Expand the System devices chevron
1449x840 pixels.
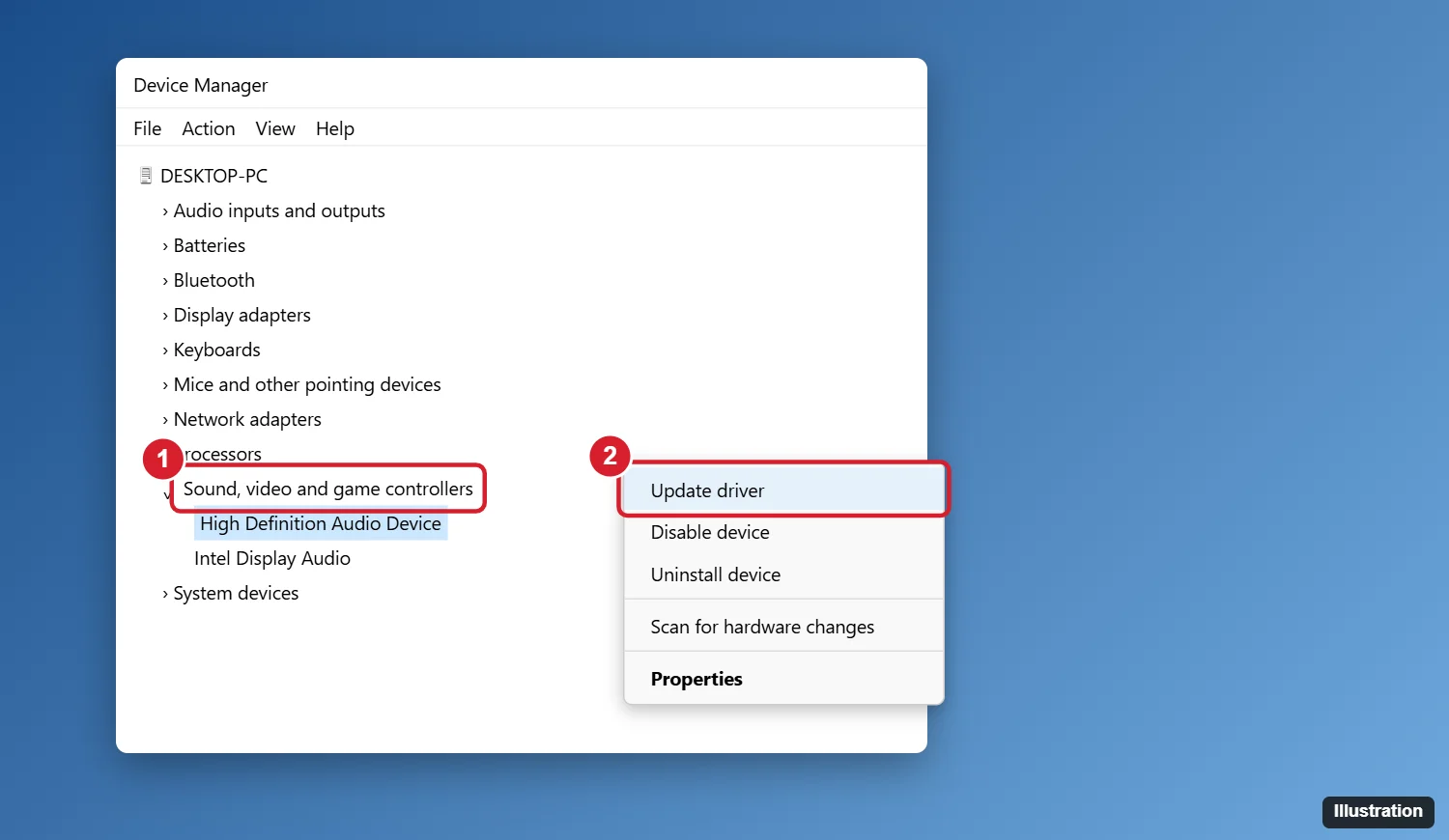click(x=165, y=594)
